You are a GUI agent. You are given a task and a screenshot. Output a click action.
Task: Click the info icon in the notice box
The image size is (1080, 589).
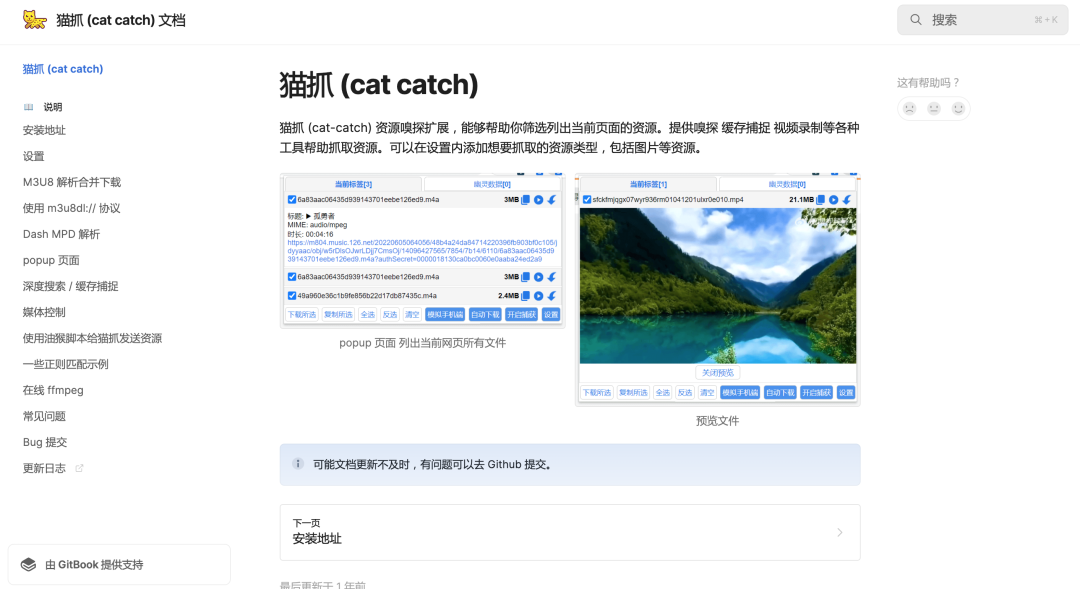click(298, 464)
